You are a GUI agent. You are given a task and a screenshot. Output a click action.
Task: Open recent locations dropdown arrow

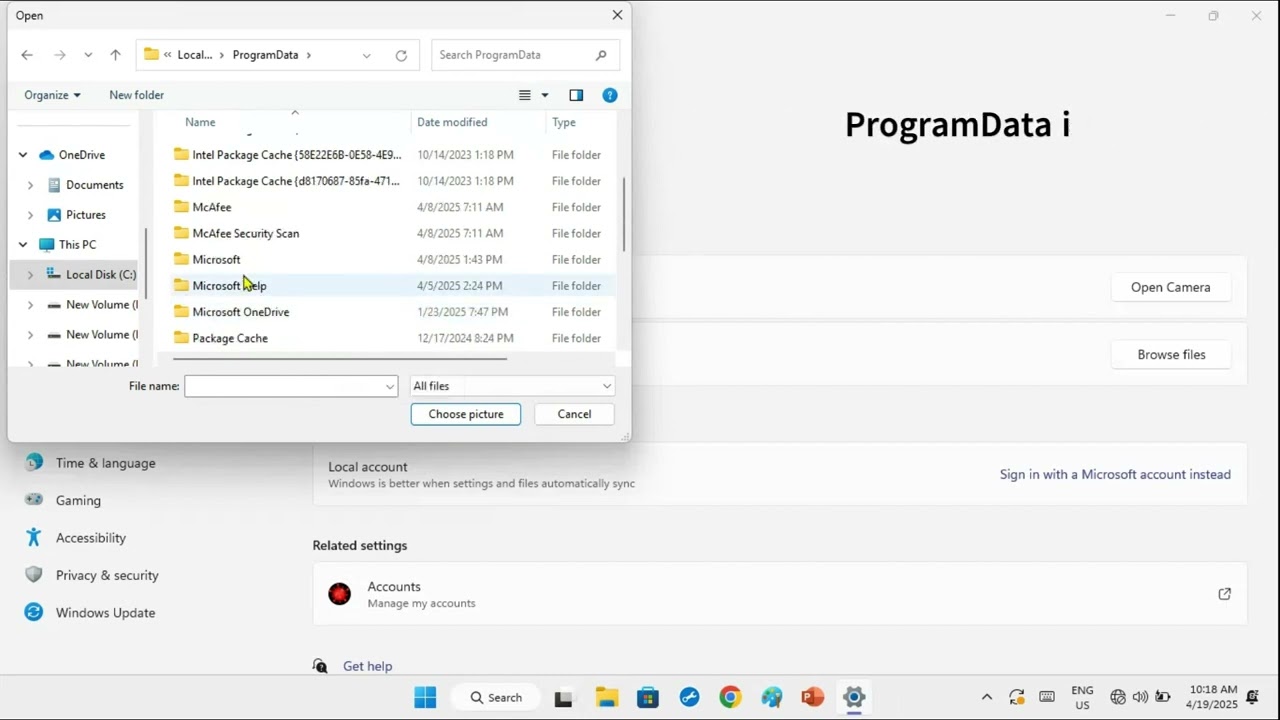(x=88, y=55)
